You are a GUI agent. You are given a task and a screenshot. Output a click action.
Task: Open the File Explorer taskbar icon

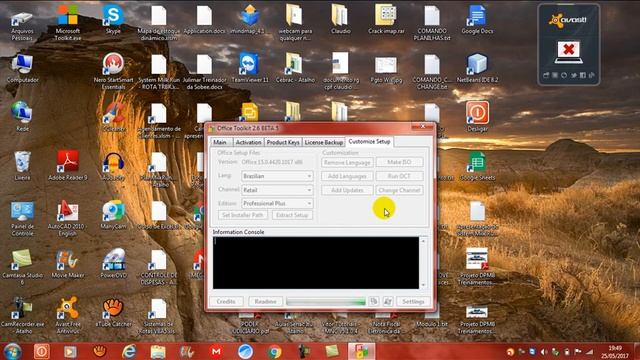point(158,351)
